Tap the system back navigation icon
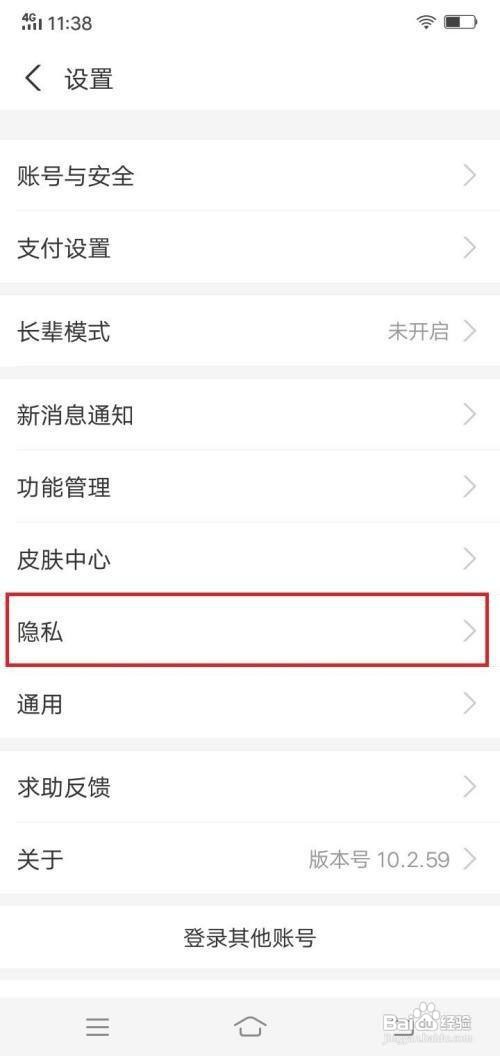Image resolution: width=500 pixels, height=1056 pixels. pos(402,1026)
